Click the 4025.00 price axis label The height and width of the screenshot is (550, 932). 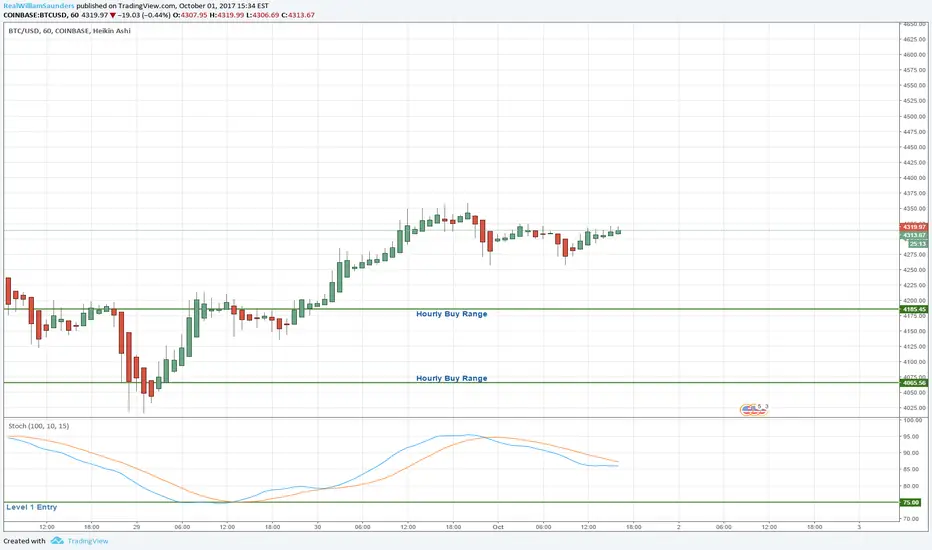pos(914,408)
